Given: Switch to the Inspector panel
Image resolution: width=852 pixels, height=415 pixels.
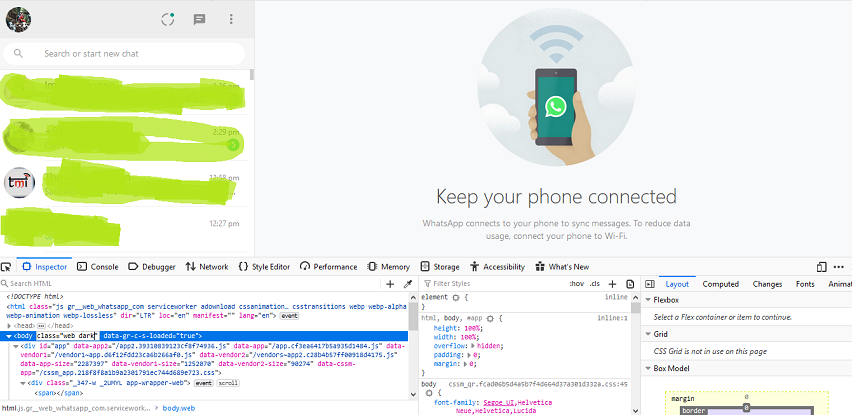Looking at the screenshot, I should click(45, 267).
